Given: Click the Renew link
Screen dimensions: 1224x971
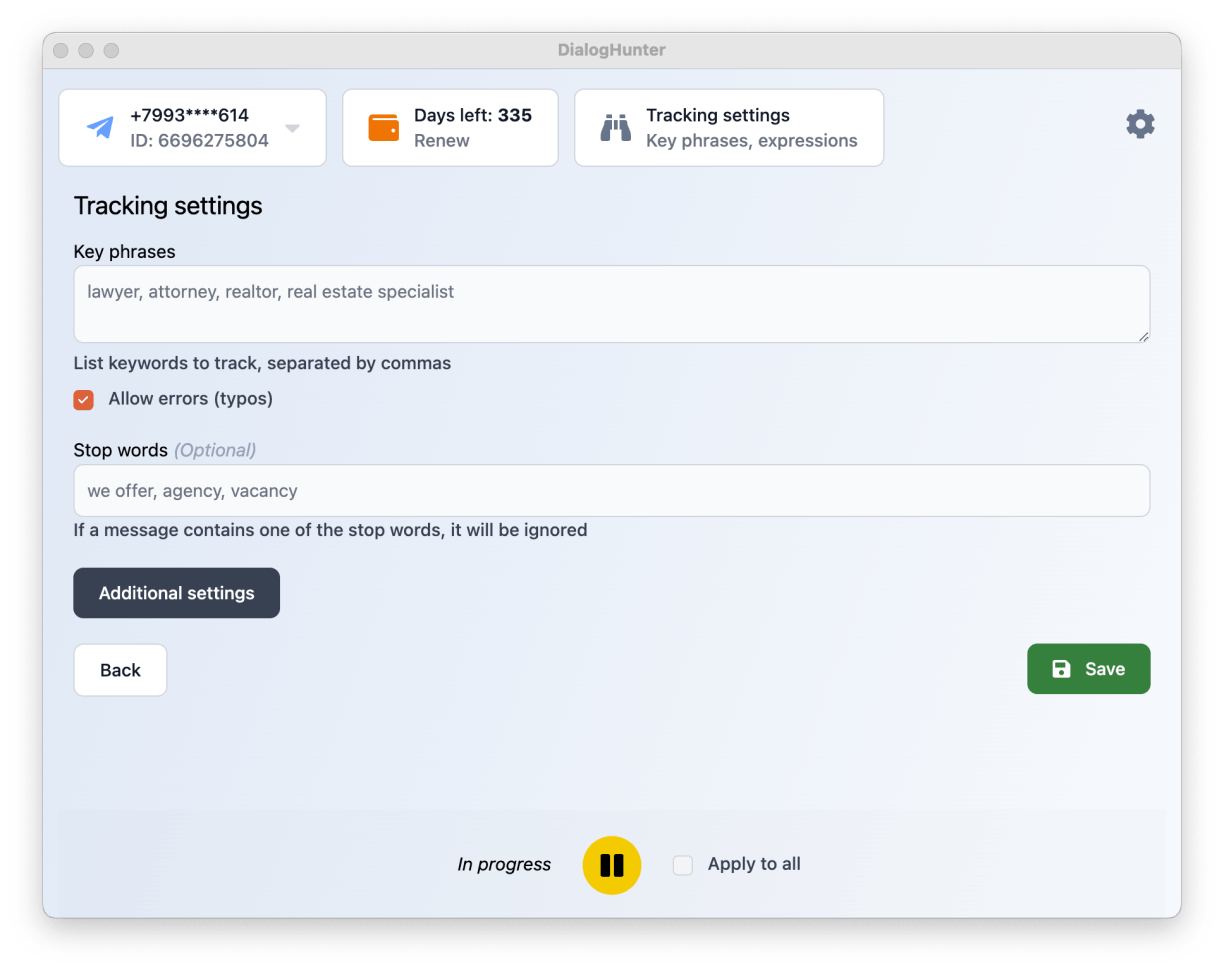Looking at the screenshot, I should 441,141.
